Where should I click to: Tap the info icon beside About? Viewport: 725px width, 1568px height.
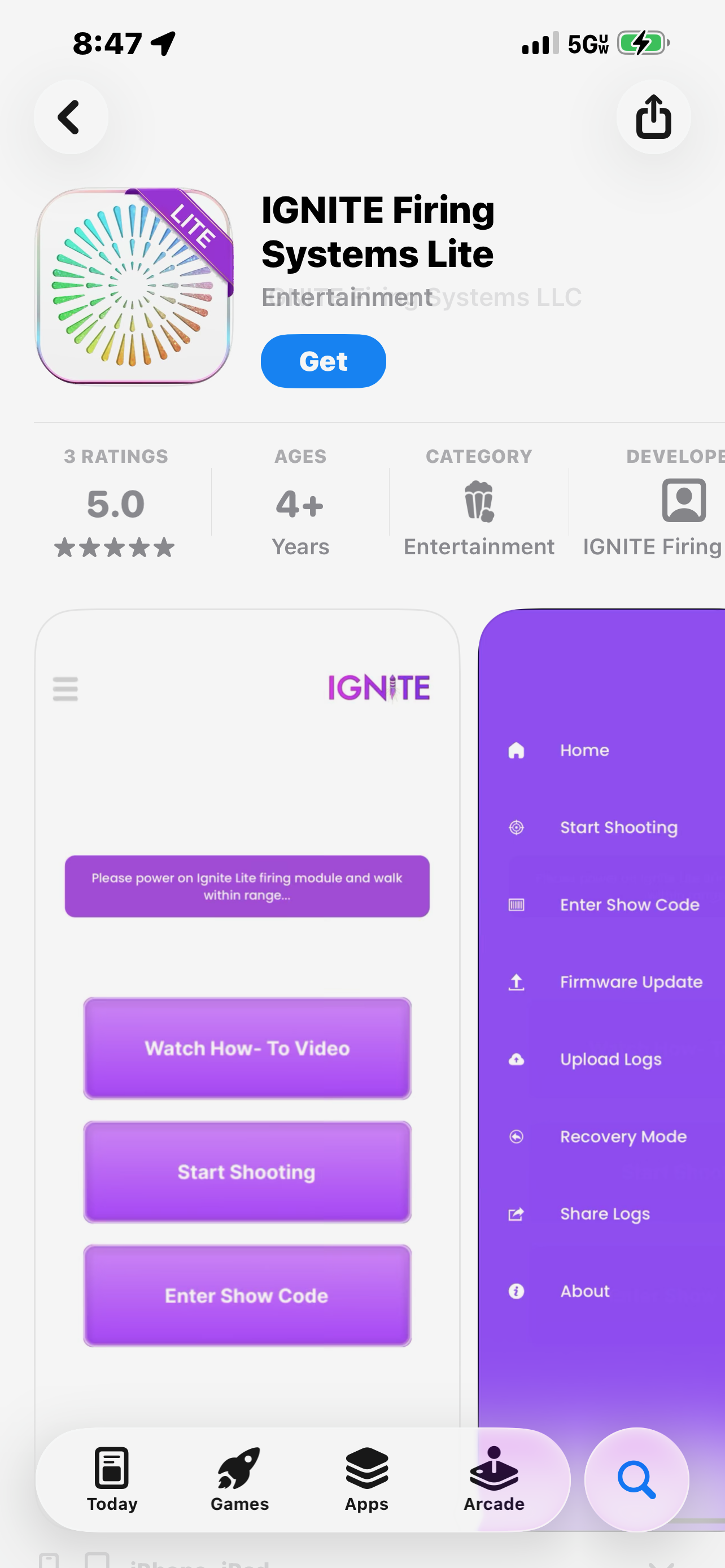(x=516, y=1291)
